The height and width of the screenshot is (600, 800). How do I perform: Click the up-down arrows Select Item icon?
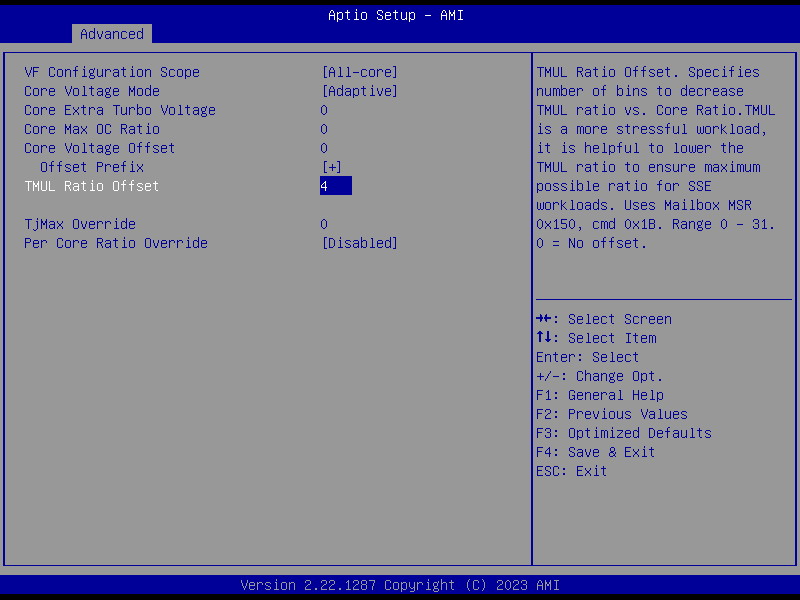[x=543, y=338]
